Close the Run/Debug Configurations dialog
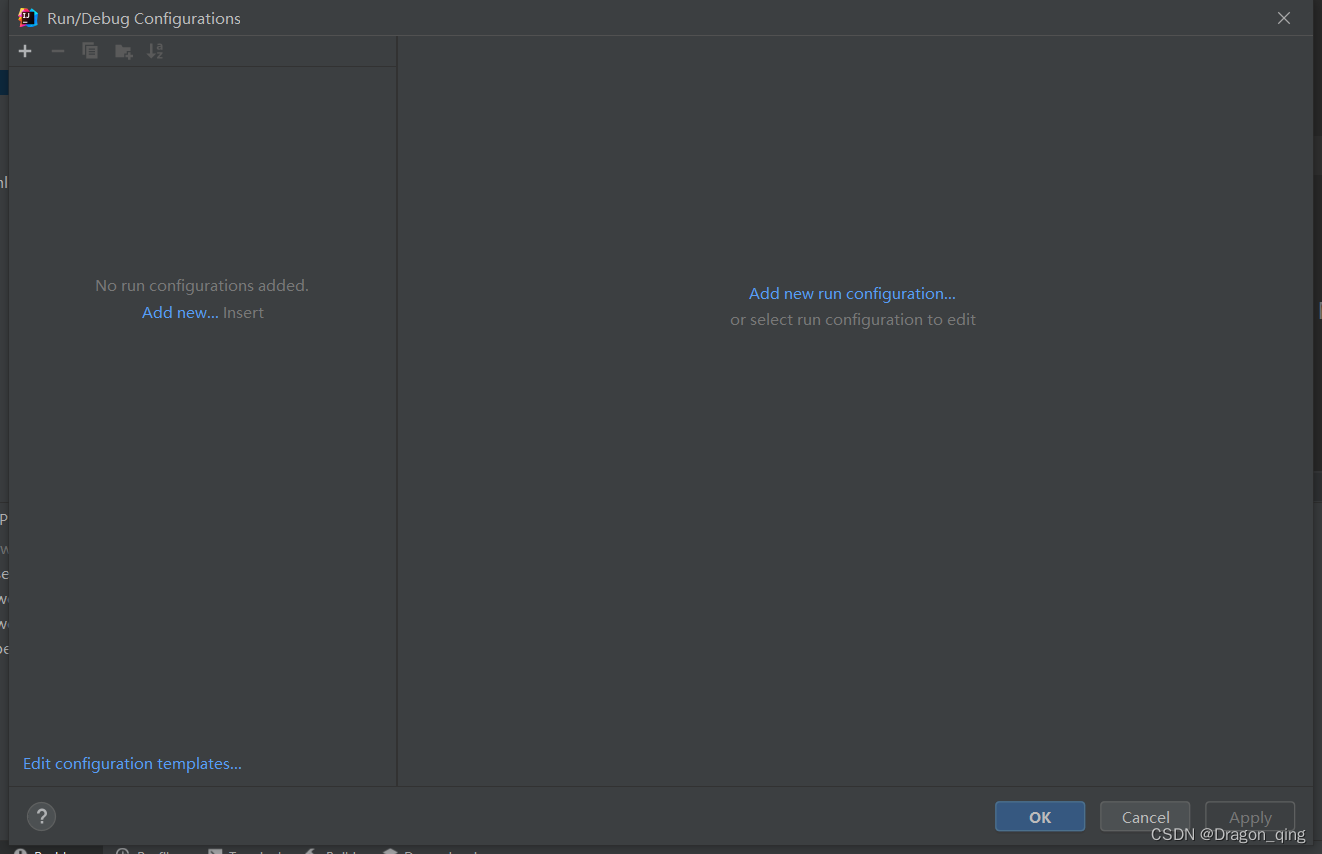This screenshot has height=854, width=1322. (1284, 18)
